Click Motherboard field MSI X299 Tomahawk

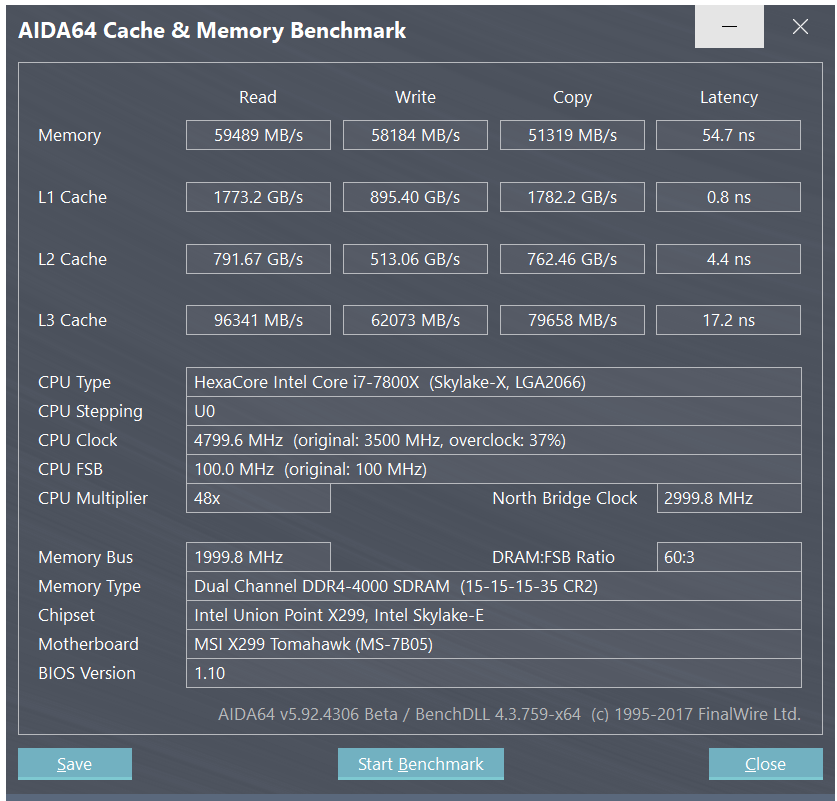[494, 644]
